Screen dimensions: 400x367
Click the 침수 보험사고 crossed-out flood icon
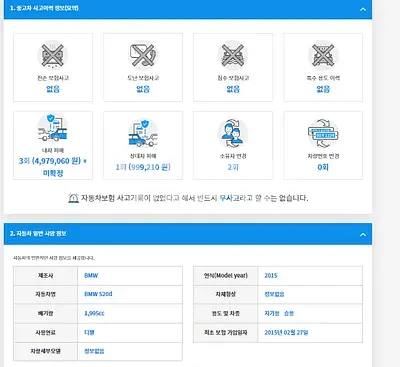[233, 55]
